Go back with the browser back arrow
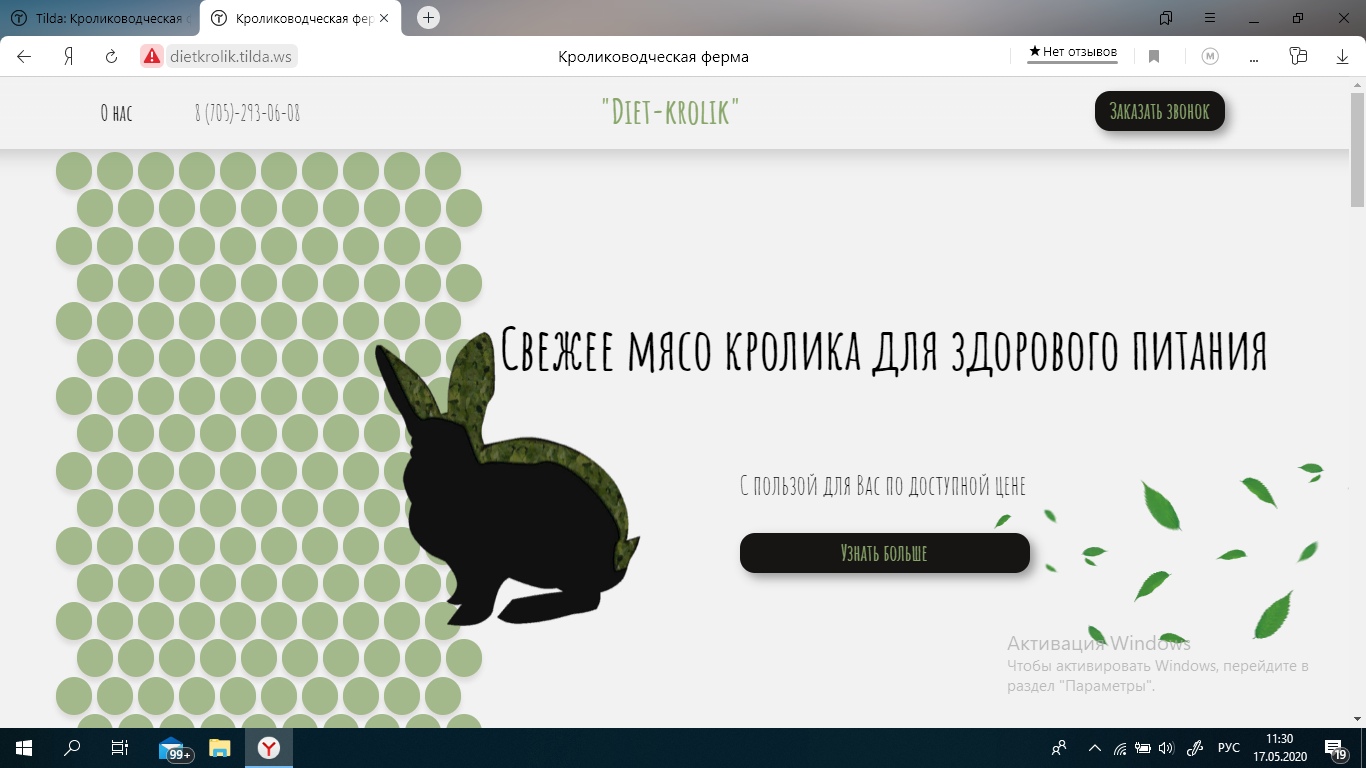 pos(24,57)
